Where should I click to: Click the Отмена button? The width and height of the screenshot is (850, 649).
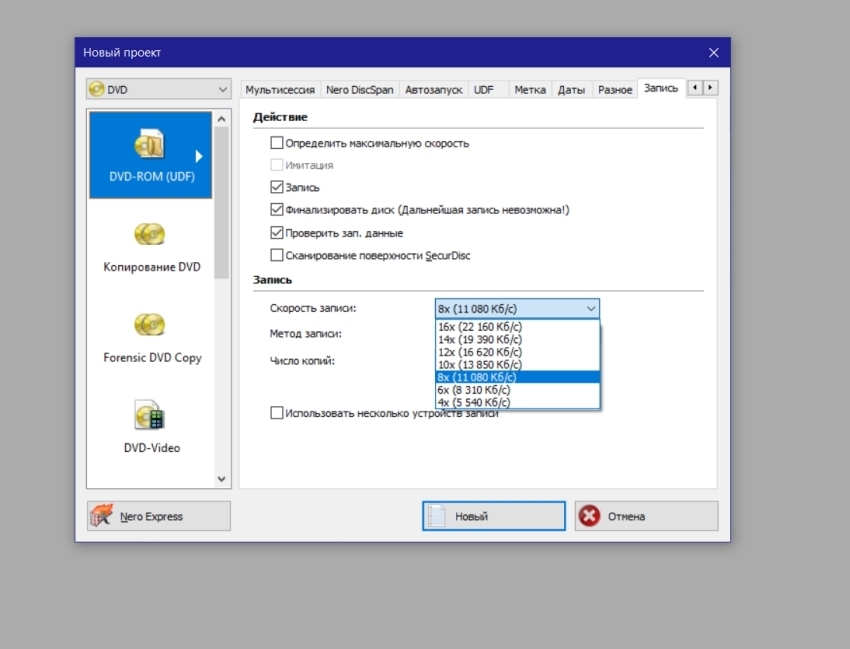[x=647, y=516]
